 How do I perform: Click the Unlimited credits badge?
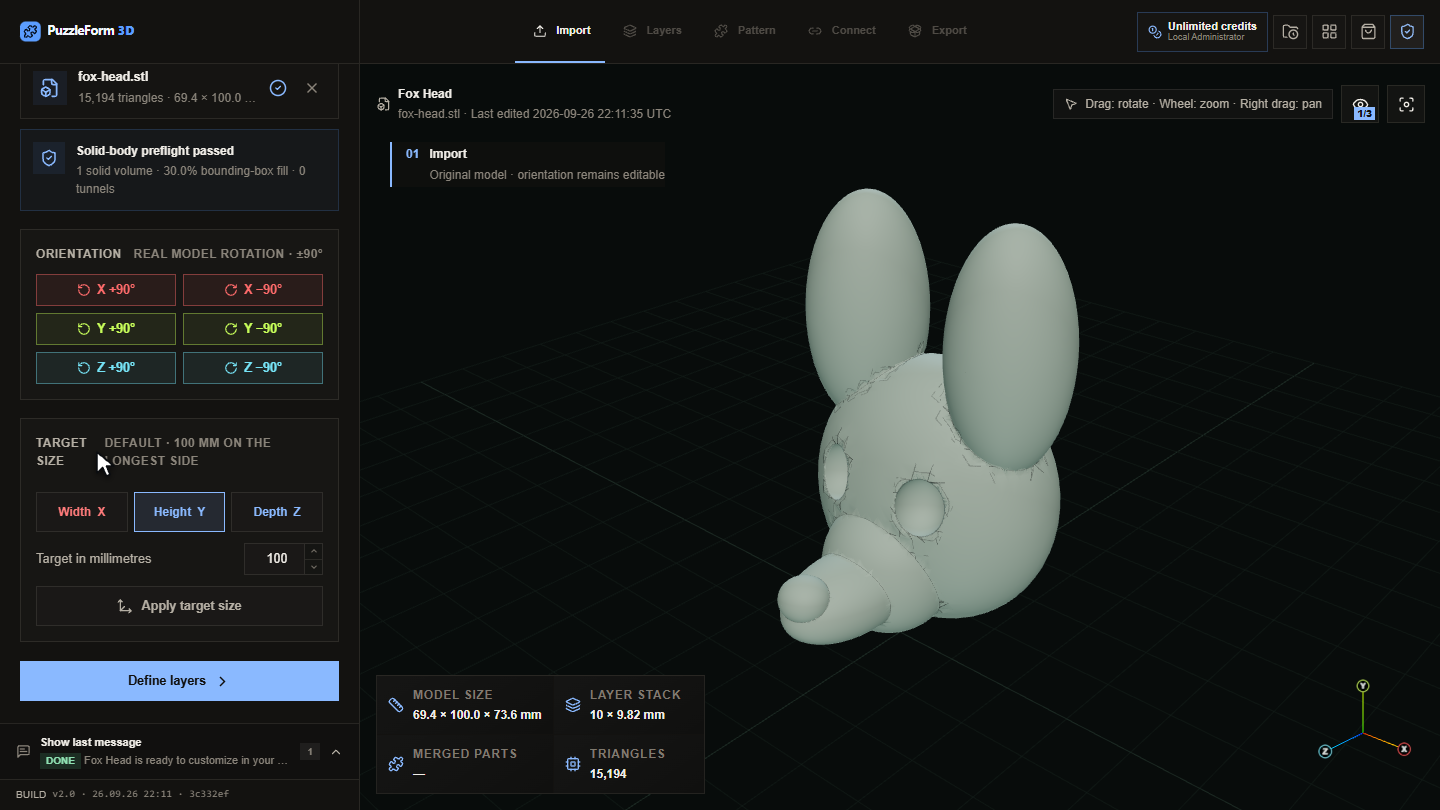[x=1202, y=32]
